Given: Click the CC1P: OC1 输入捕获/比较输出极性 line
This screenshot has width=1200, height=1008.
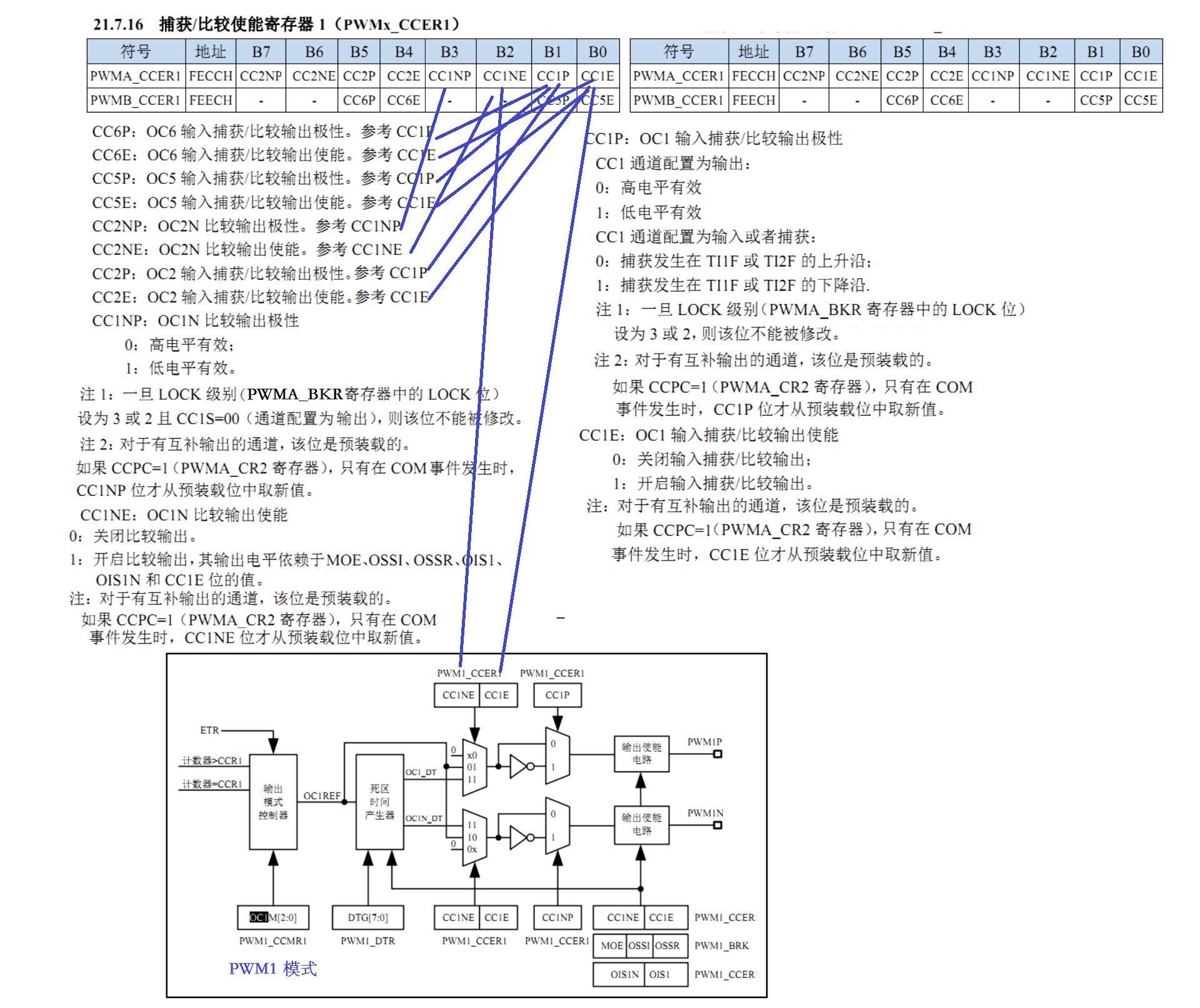Looking at the screenshot, I should pos(713,138).
